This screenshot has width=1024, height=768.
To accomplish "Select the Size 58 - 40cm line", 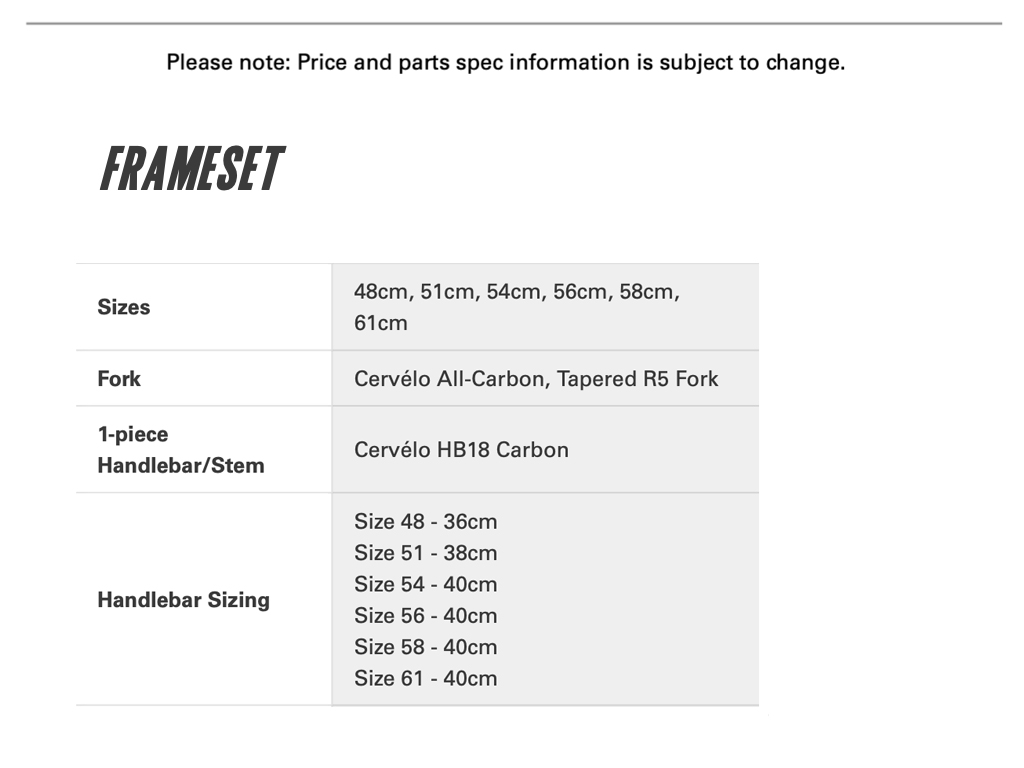I will tap(425, 646).
